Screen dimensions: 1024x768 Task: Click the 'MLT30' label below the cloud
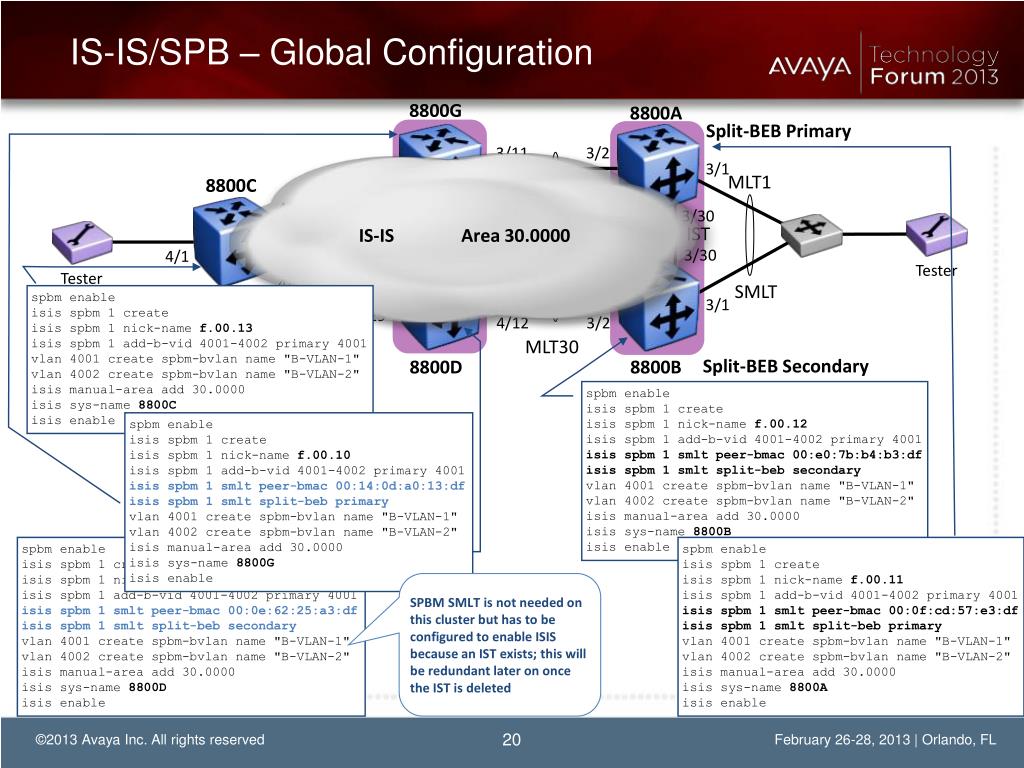(x=552, y=347)
